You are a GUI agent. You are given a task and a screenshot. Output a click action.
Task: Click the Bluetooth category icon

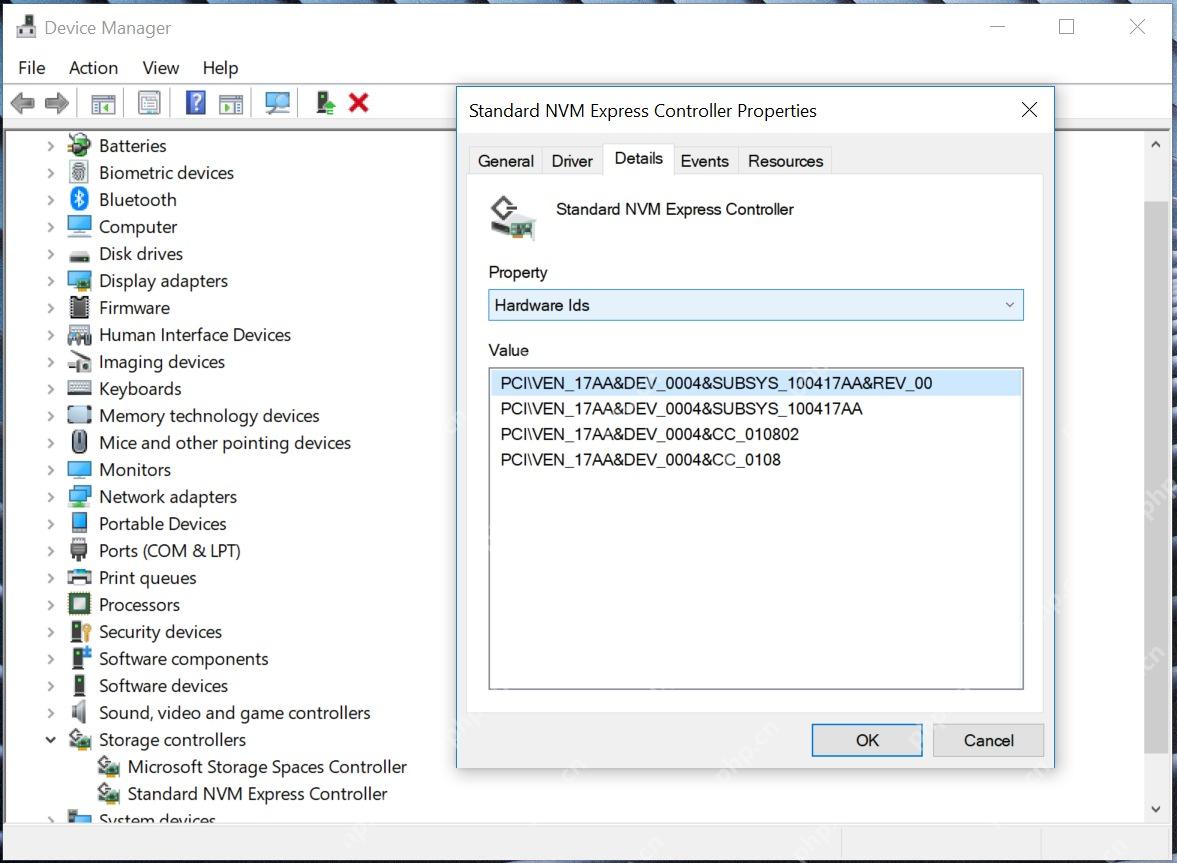(x=79, y=199)
